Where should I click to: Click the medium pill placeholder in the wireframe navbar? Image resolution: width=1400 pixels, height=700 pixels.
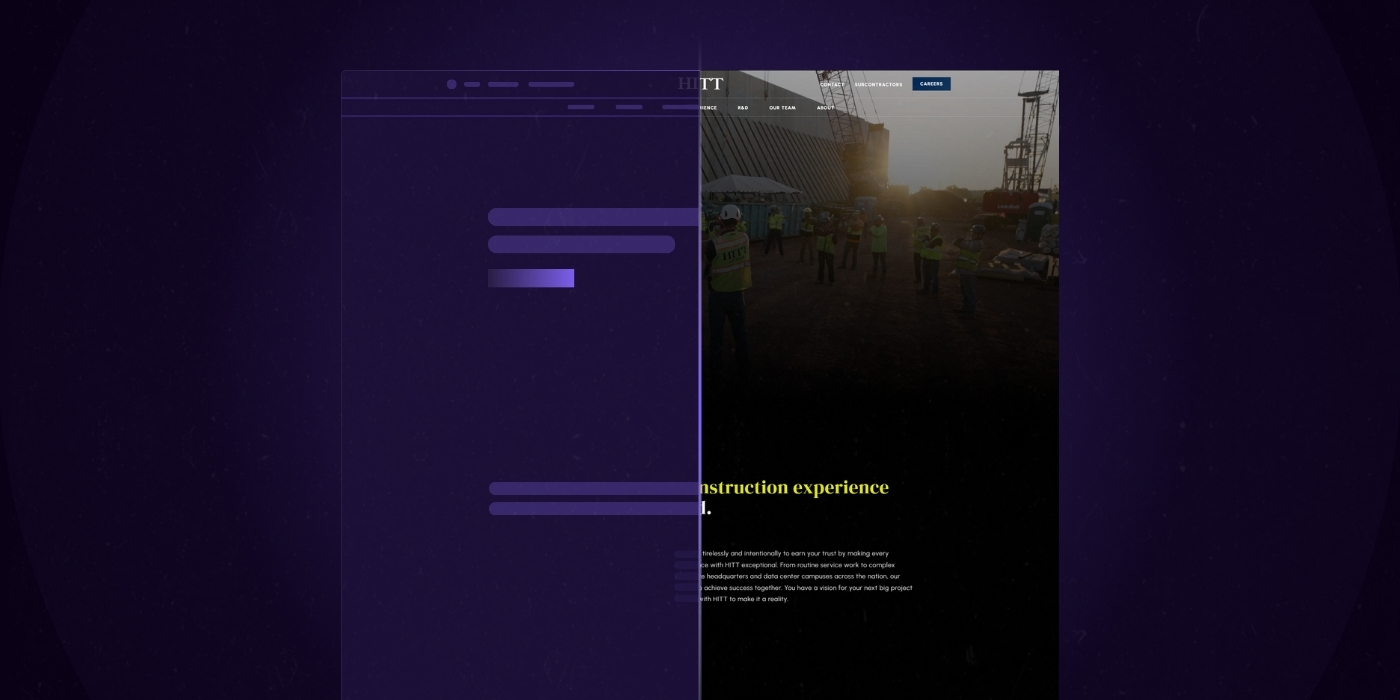point(504,85)
